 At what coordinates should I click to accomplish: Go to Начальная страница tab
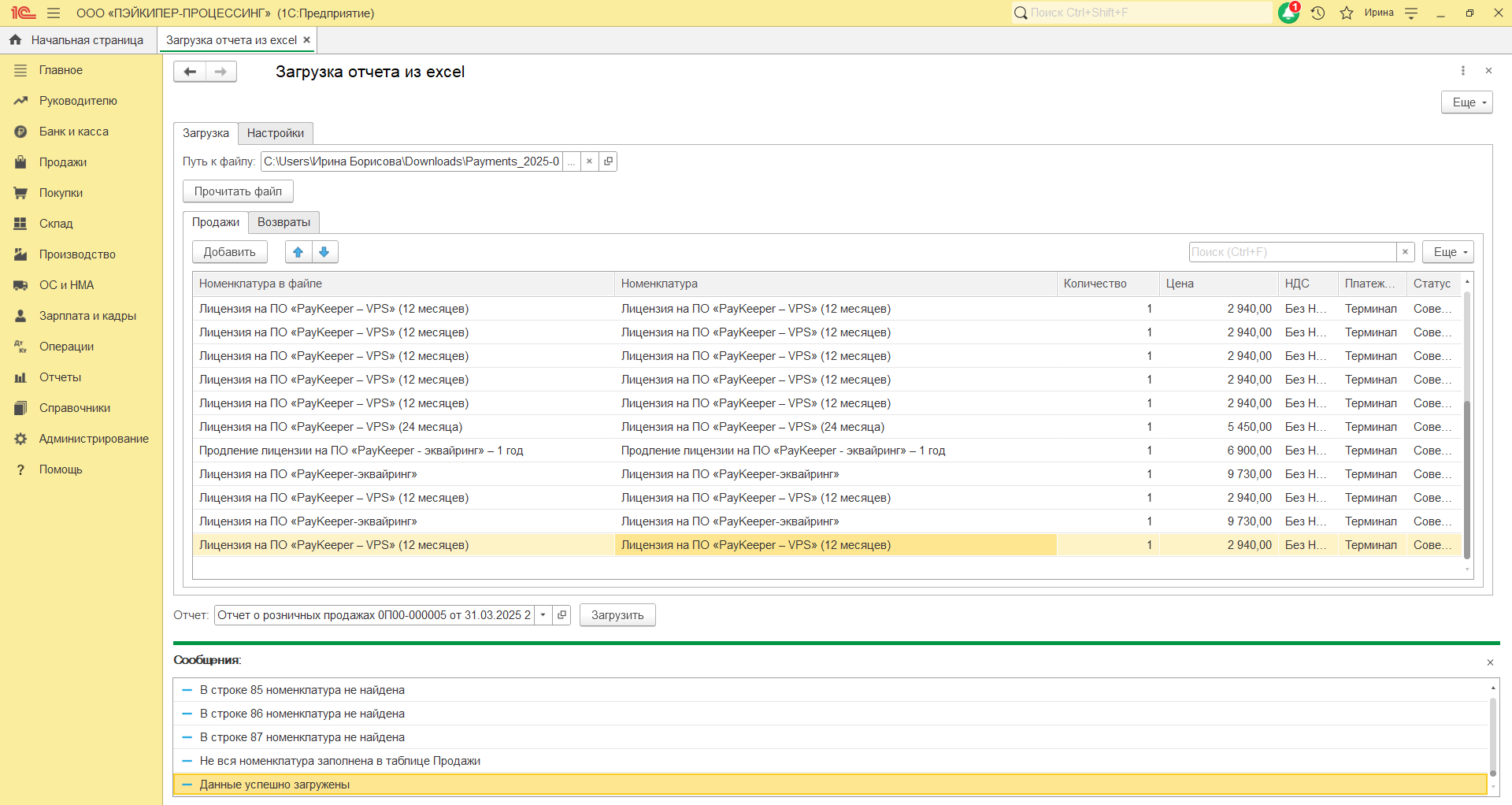[x=78, y=39]
